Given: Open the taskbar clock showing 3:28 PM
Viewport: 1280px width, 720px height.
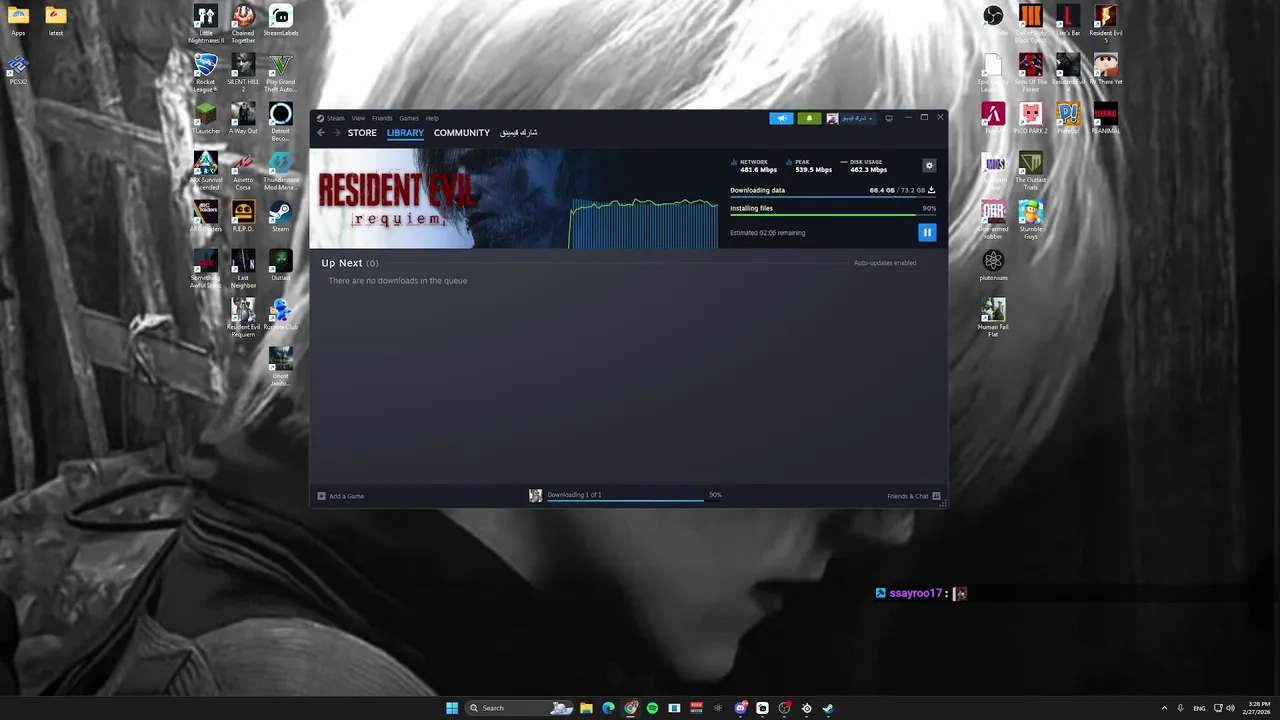Looking at the screenshot, I should (1259, 708).
